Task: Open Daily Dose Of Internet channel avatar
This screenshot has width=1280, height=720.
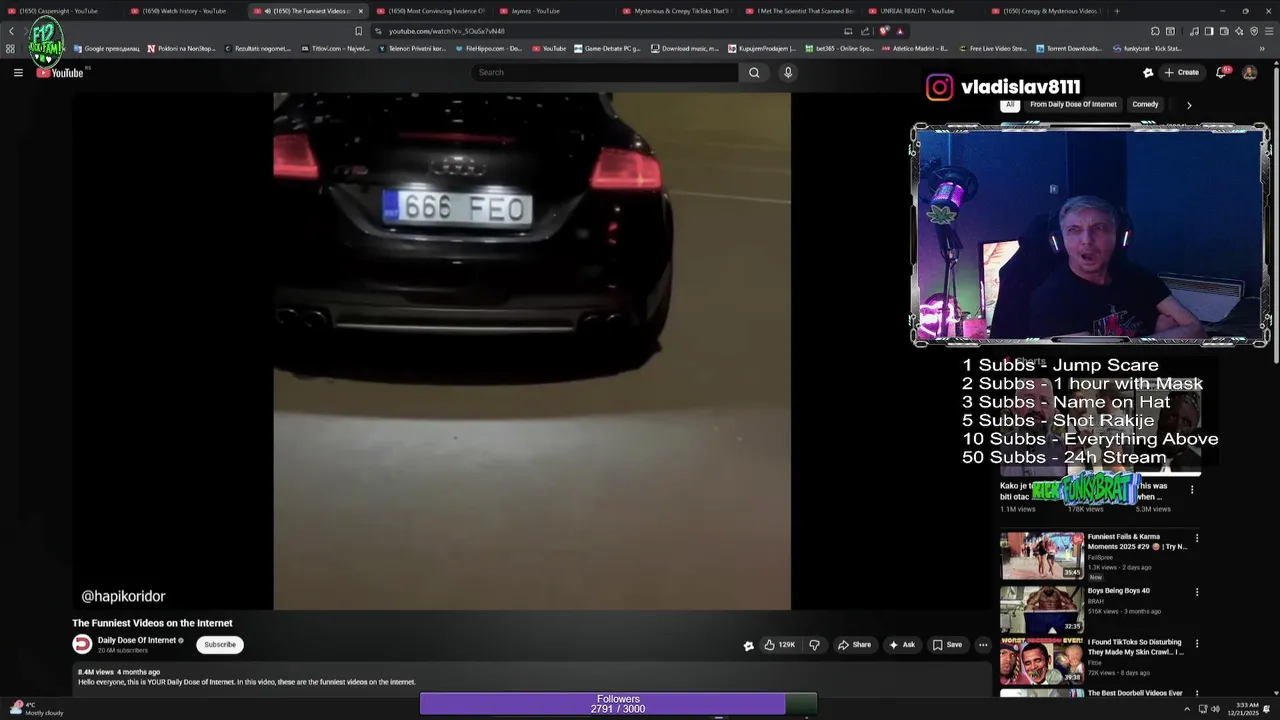Action: [82, 645]
